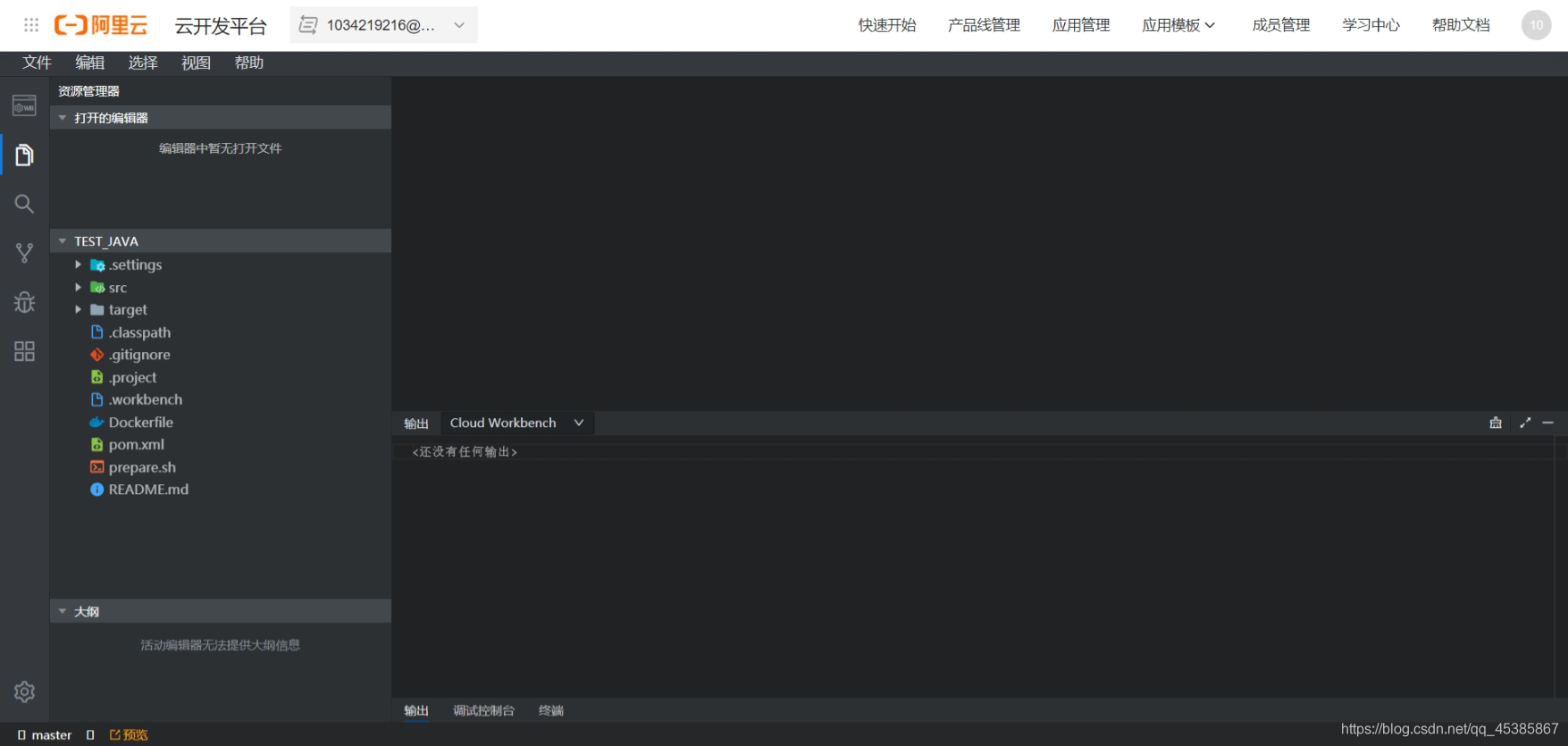
Task: Go to 快速开始 link
Action: click(x=887, y=25)
